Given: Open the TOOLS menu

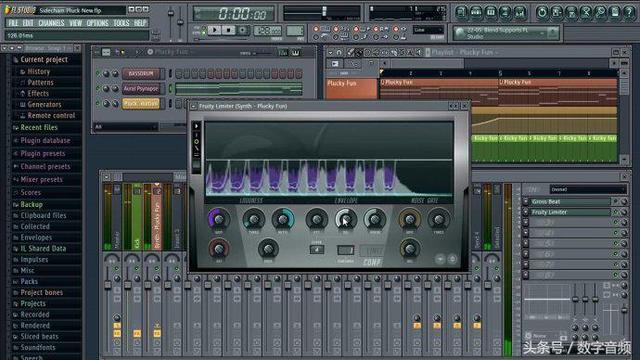Looking at the screenshot, I should (122, 23).
